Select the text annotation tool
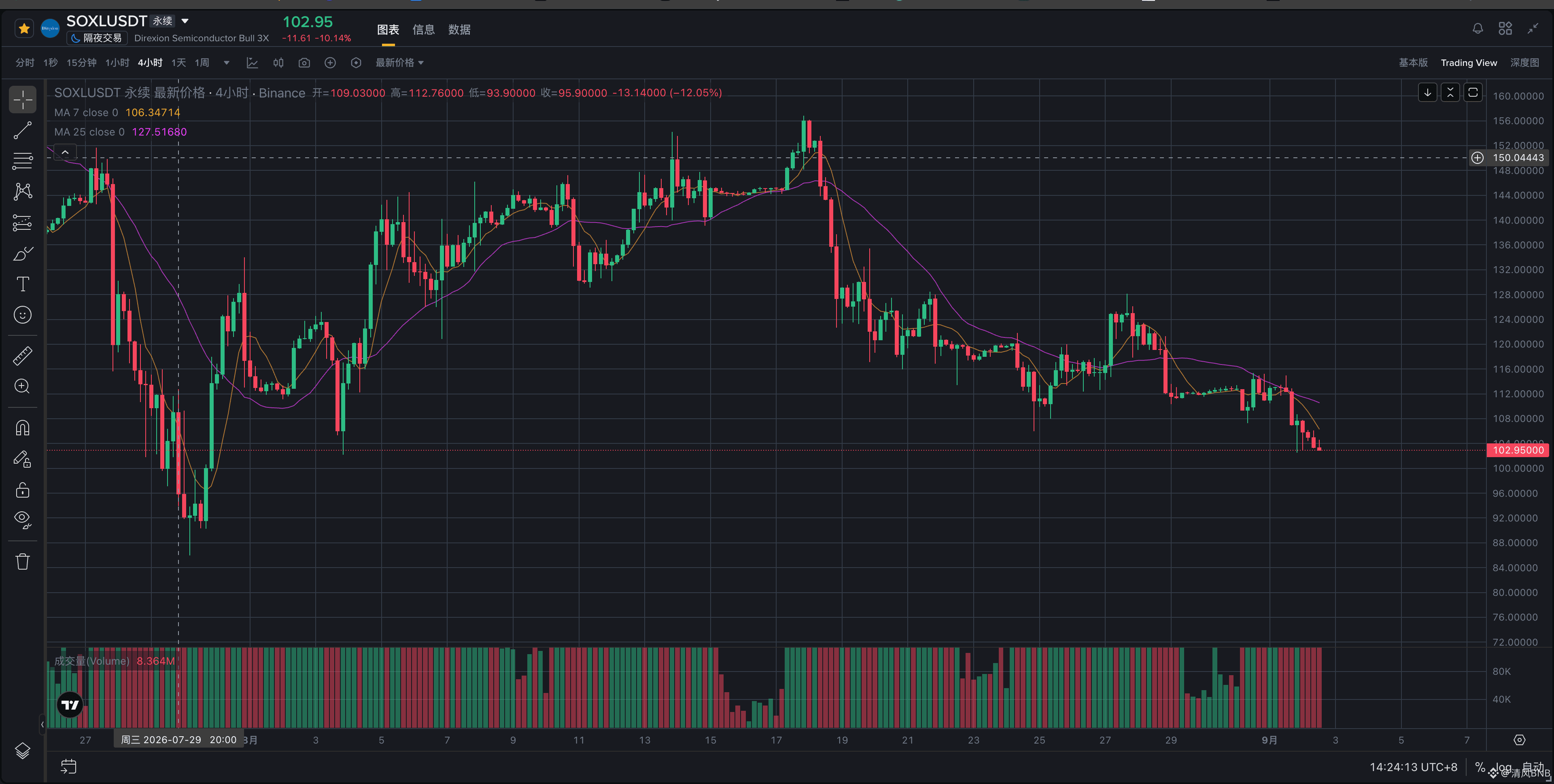This screenshot has width=1554, height=784. (22, 284)
